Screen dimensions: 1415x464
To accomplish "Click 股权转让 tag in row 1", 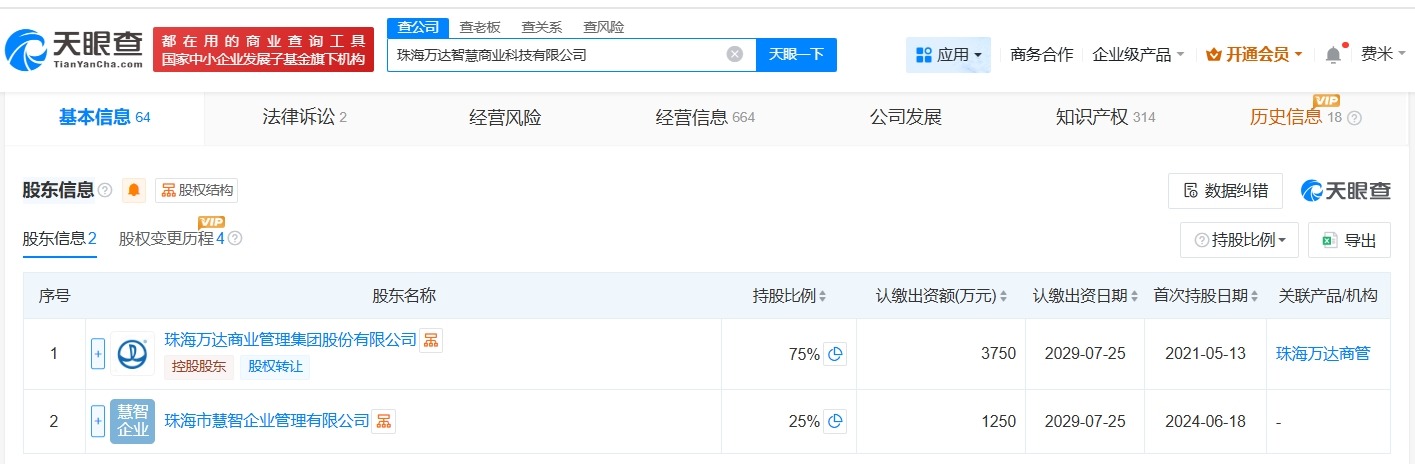I will click(275, 367).
